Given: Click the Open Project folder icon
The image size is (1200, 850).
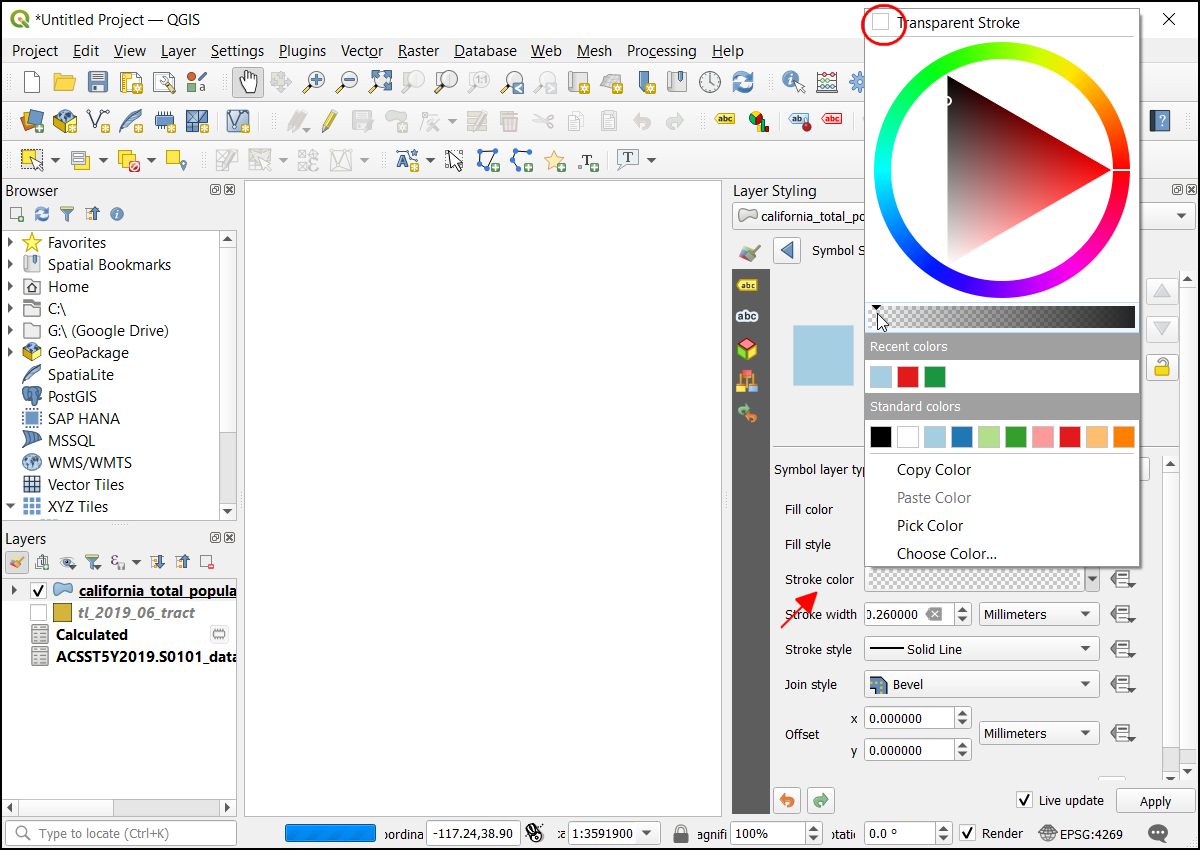Looking at the screenshot, I should [65, 82].
